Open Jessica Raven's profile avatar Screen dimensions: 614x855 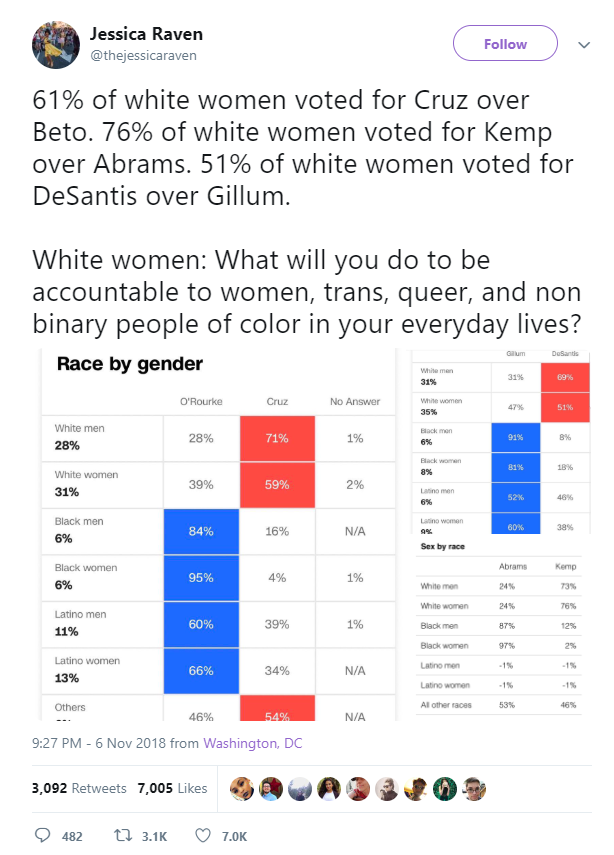(x=56, y=45)
